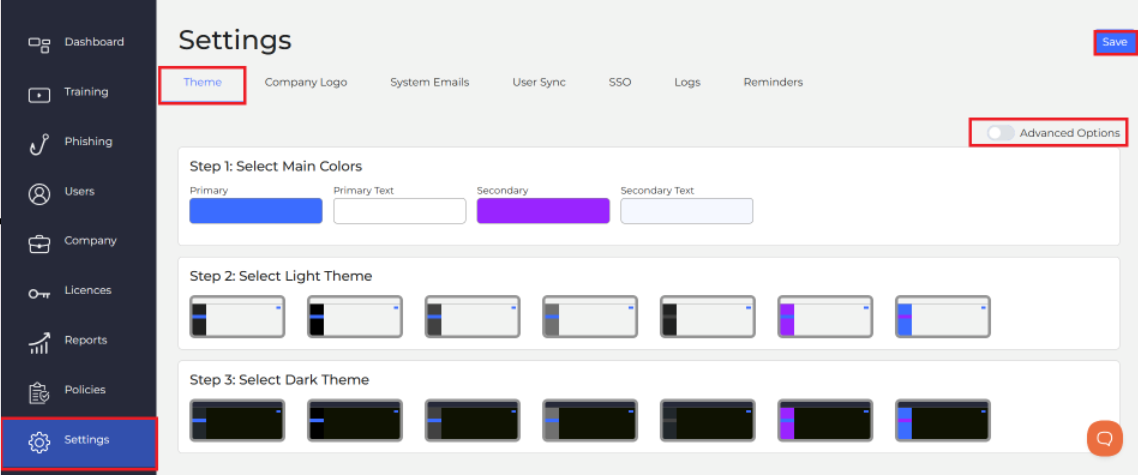Click the 'Step 3: Select Dark Theme' heading
The width and height of the screenshot is (1138, 475).
point(279,379)
